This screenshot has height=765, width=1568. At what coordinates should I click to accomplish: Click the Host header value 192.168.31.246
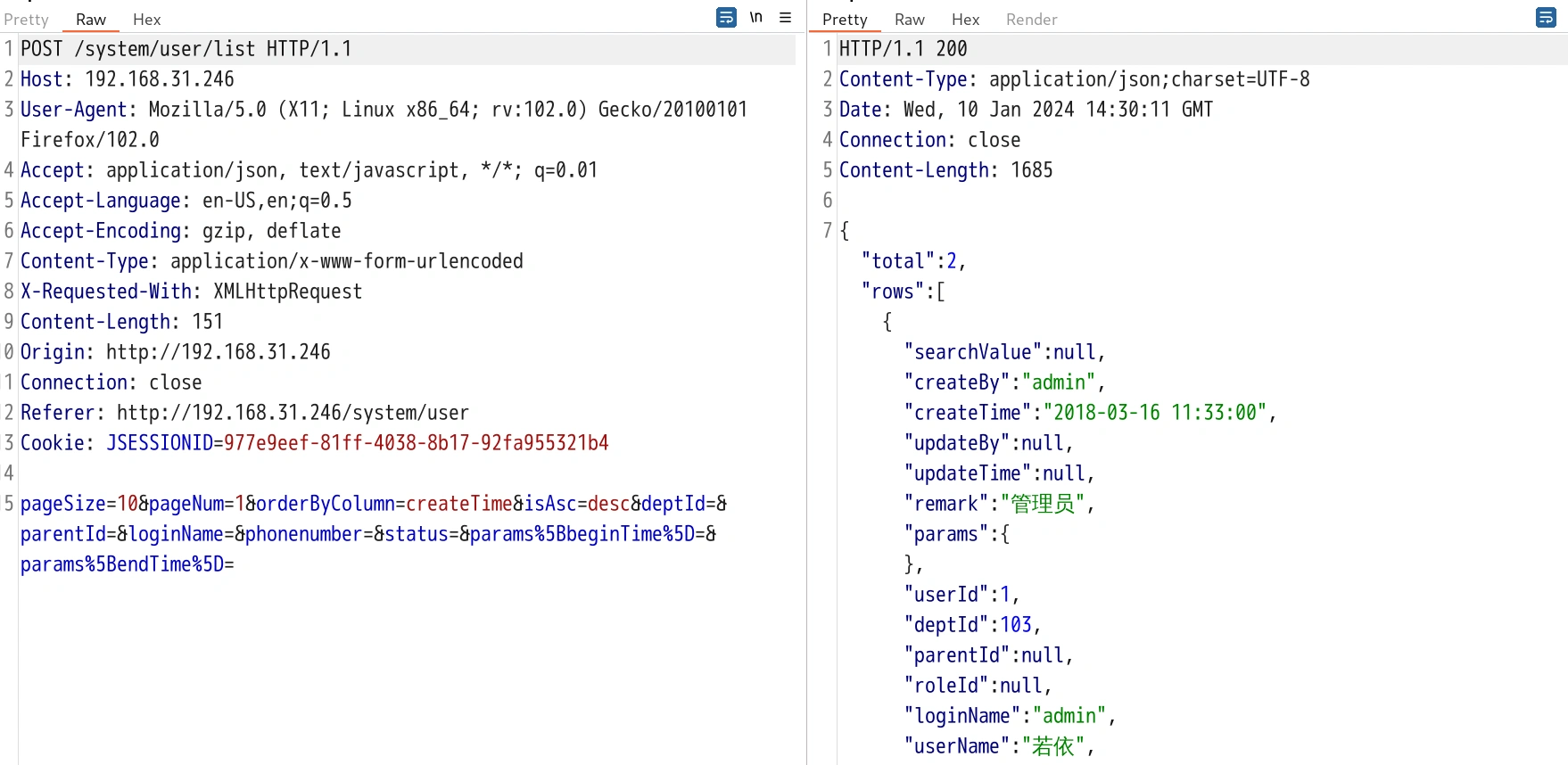pos(159,79)
